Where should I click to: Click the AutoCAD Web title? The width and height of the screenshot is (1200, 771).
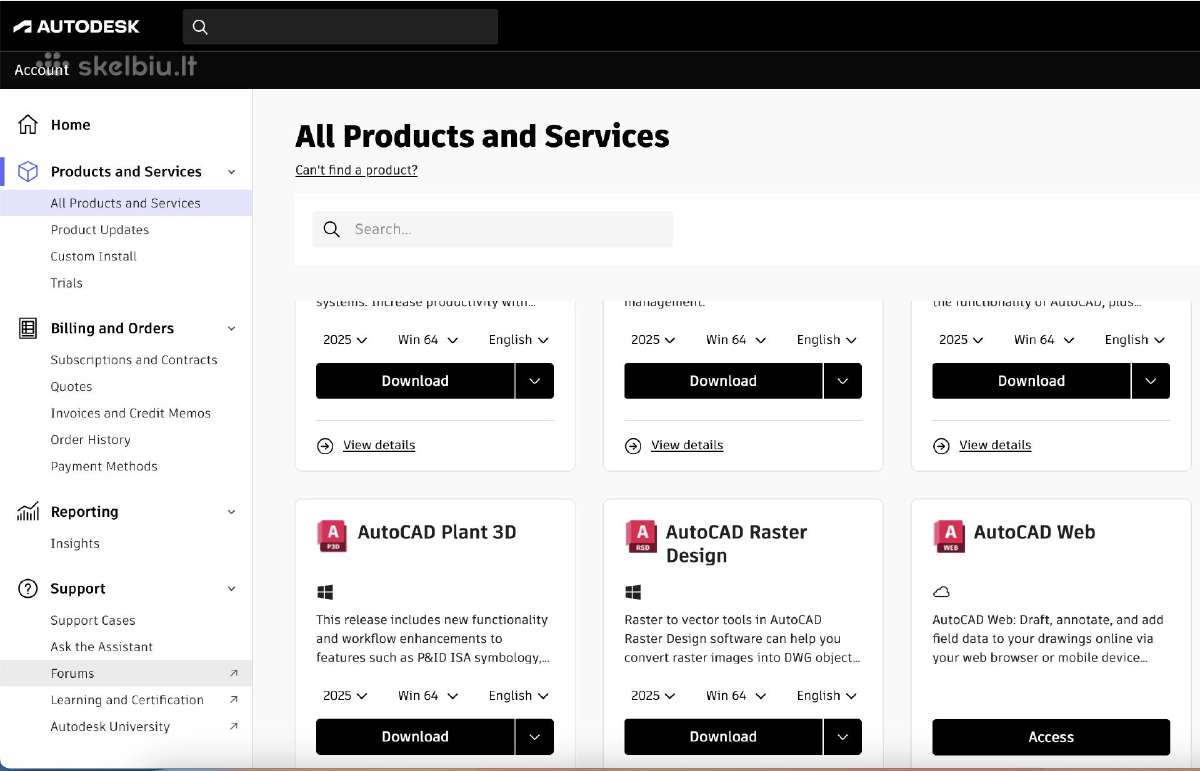[x=1034, y=532]
